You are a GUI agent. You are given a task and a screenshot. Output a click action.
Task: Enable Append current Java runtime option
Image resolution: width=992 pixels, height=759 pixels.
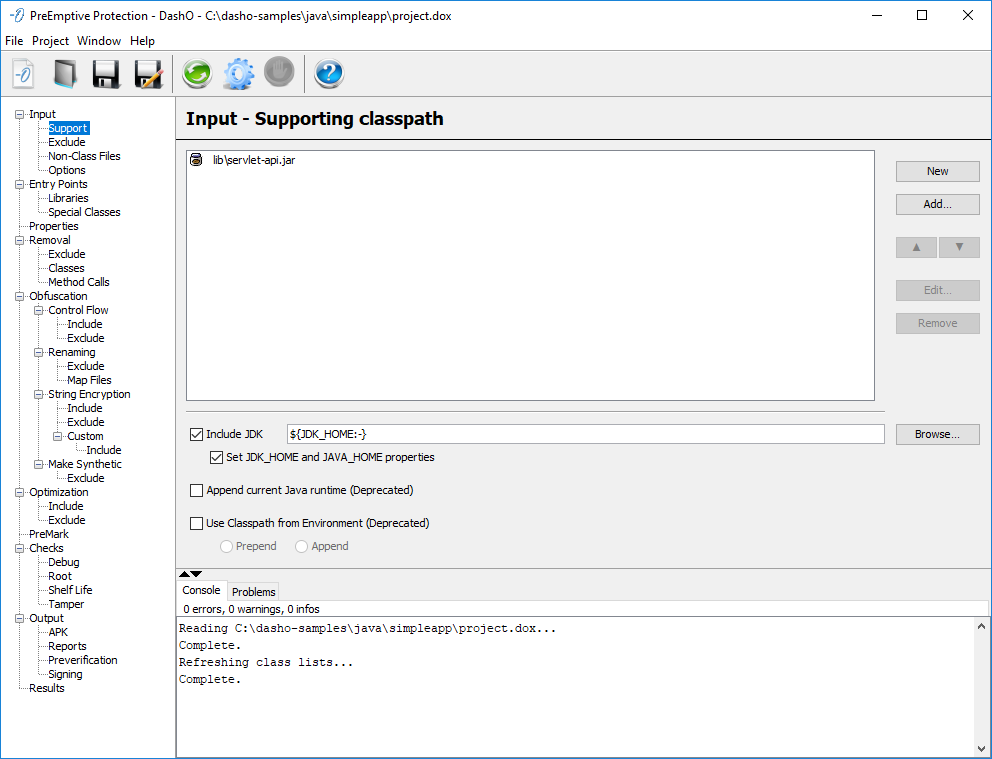click(x=196, y=490)
